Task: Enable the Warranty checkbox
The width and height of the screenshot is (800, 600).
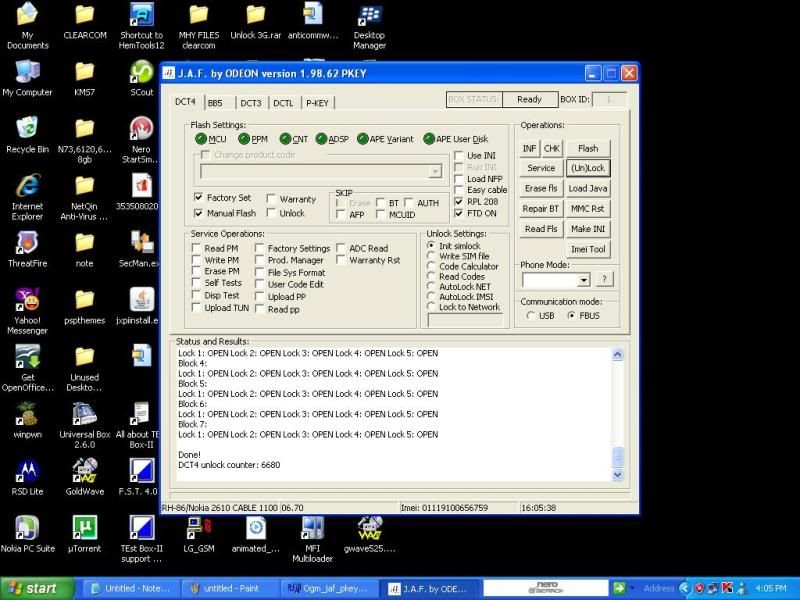Action: [x=271, y=199]
